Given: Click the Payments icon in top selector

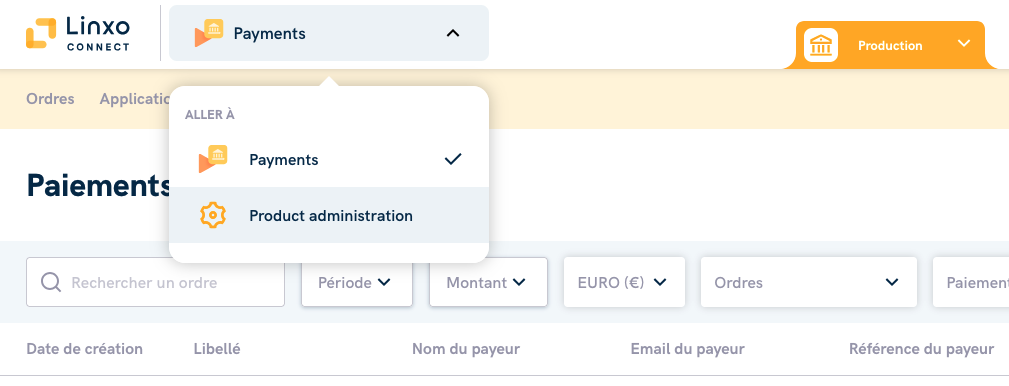Looking at the screenshot, I should click(208, 33).
